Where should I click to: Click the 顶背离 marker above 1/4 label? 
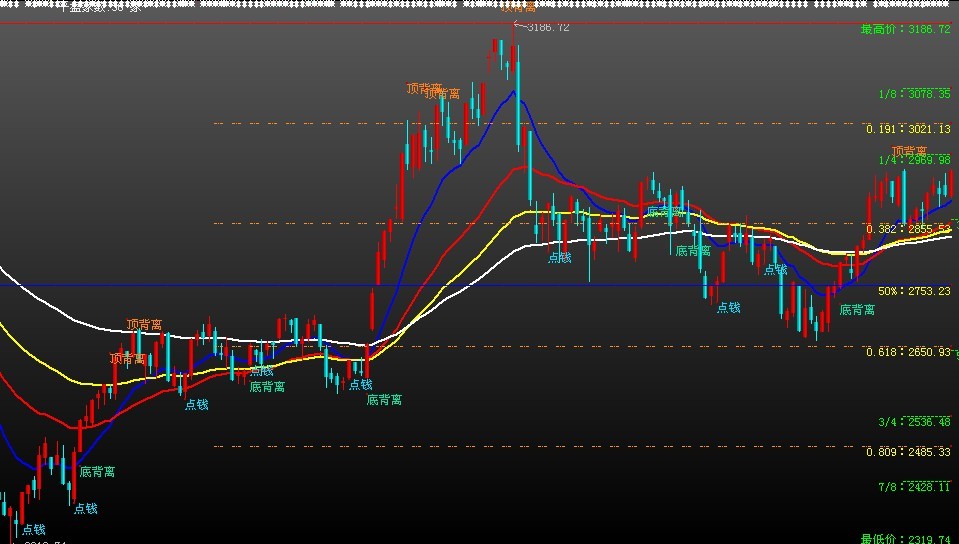coord(909,151)
